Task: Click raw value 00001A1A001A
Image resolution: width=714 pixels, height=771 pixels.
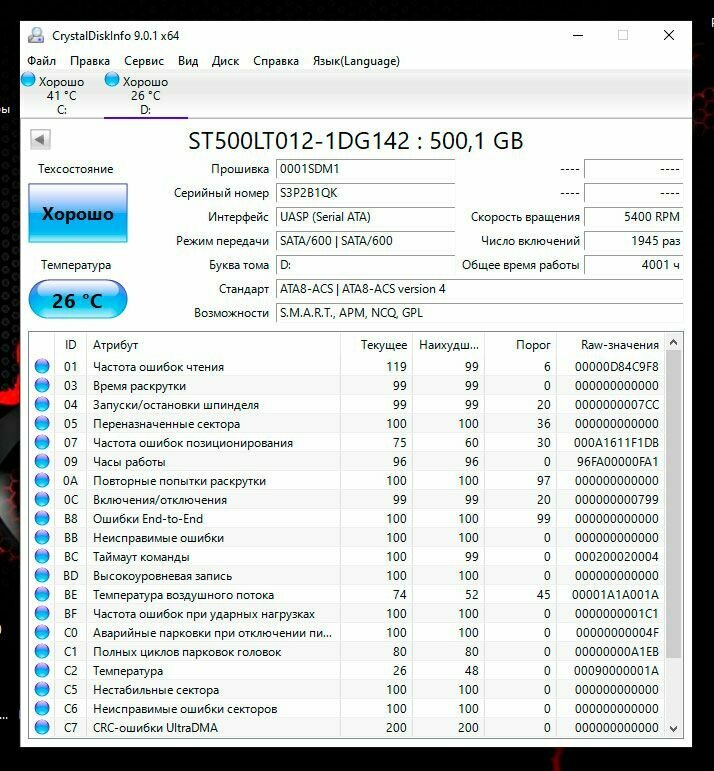Action: [615, 595]
